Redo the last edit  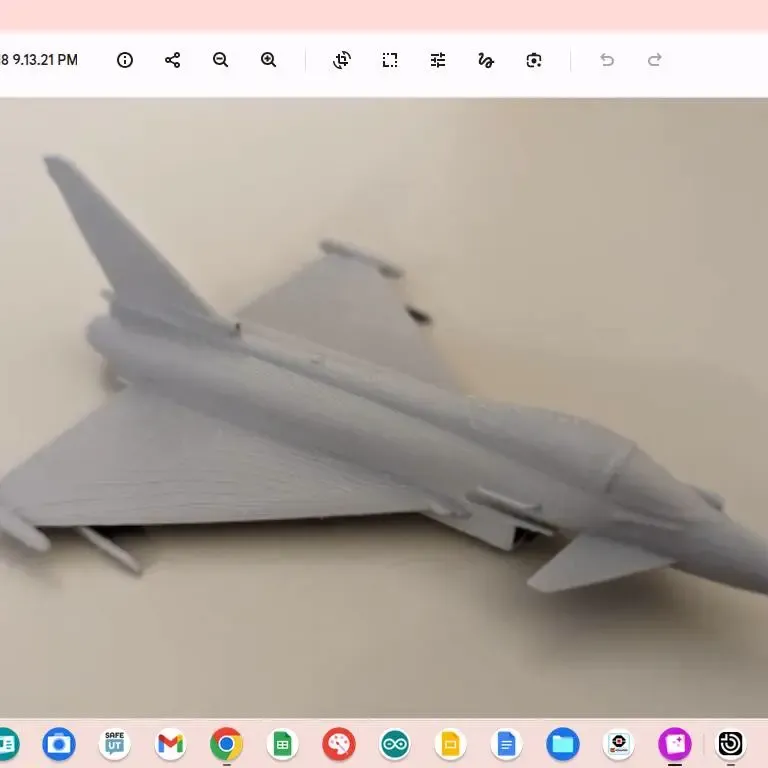(x=655, y=60)
